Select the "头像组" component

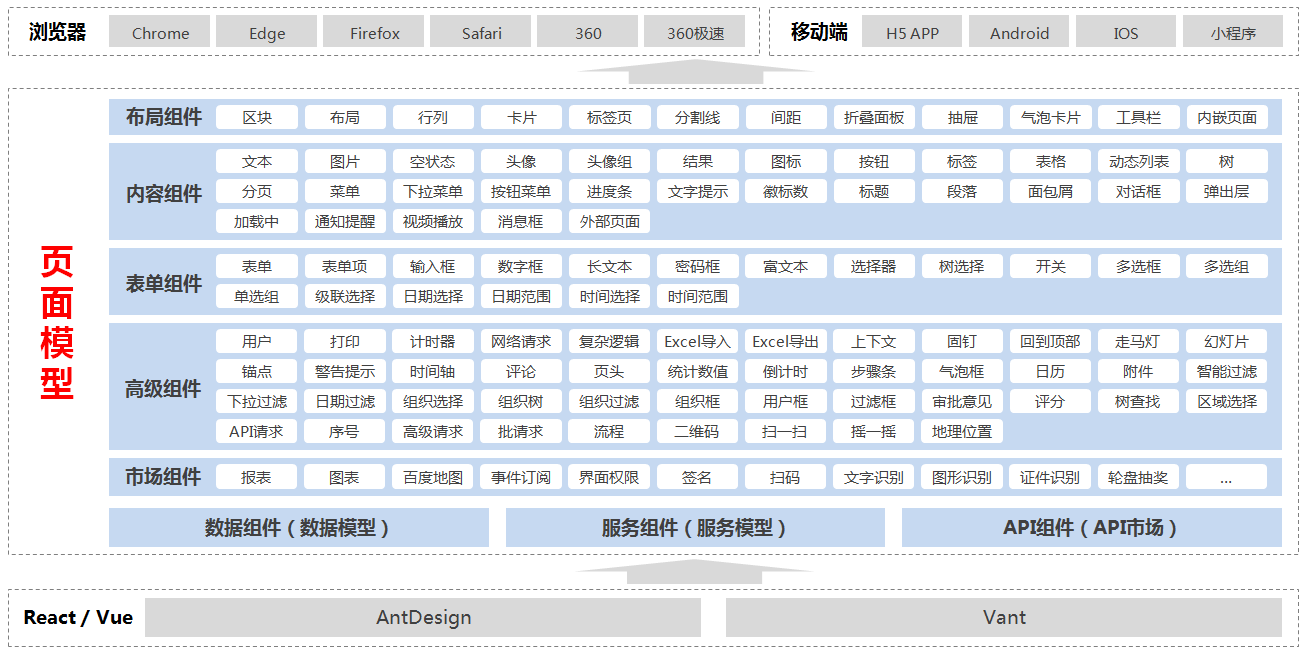(609, 161)
